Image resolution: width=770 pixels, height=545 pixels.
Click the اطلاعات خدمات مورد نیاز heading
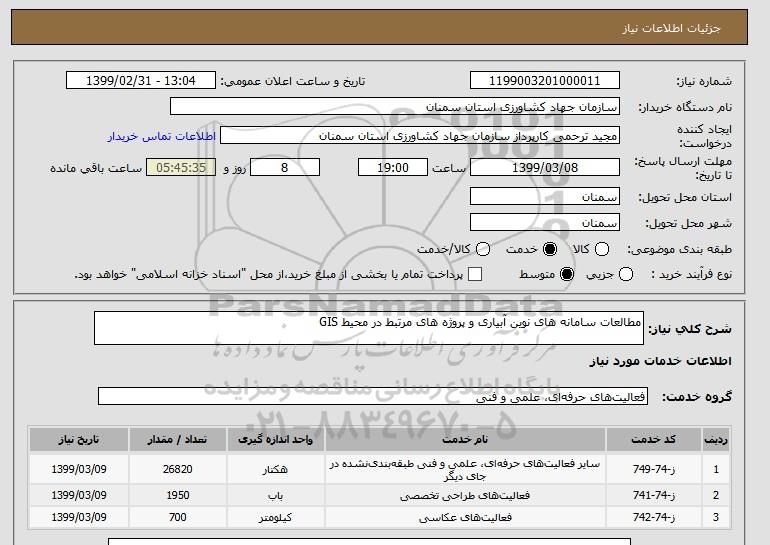point(660,361)
